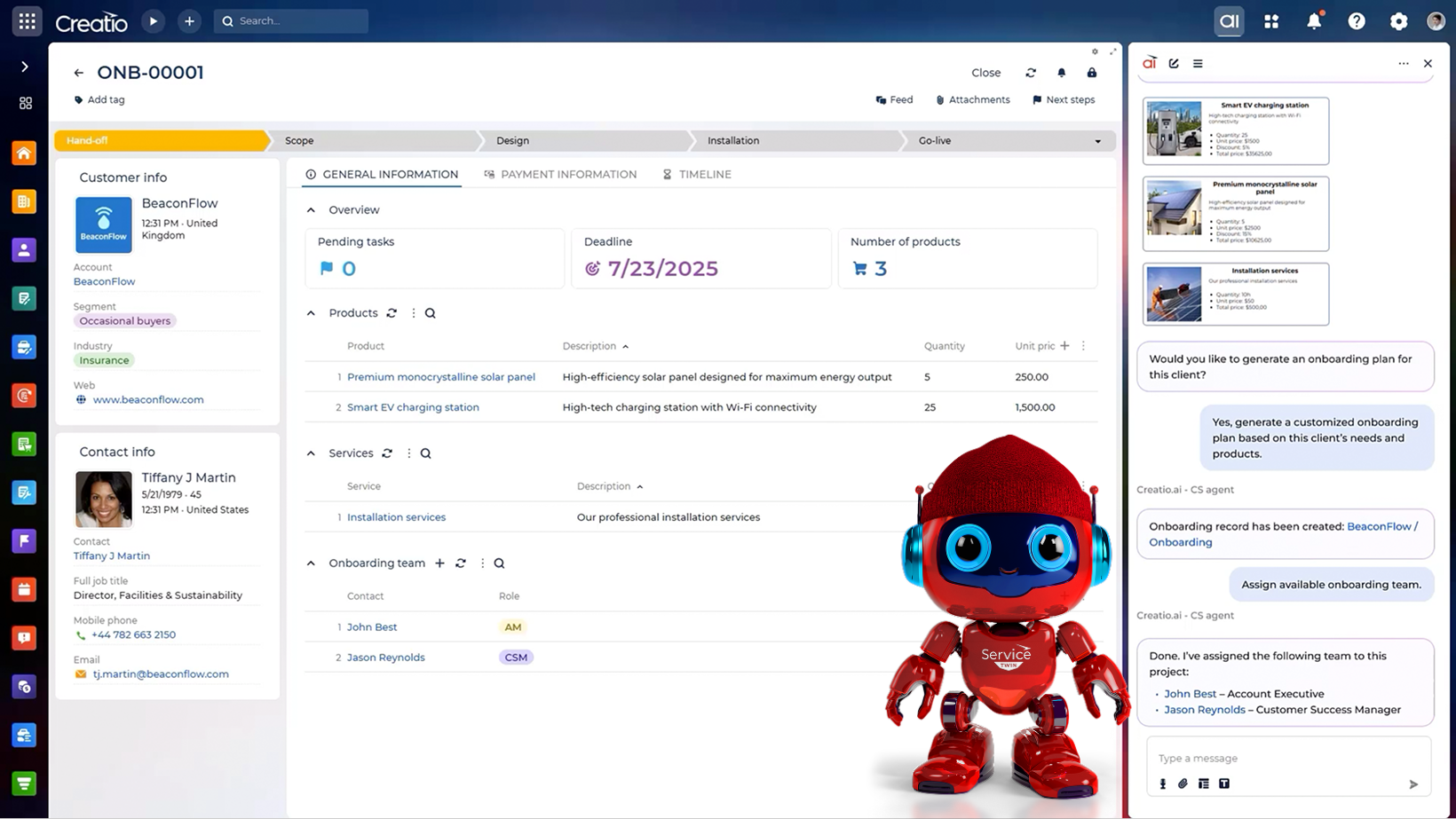Select the microphone icon in chat input
Screen dimensions: 1456x819
point(1163,784)
